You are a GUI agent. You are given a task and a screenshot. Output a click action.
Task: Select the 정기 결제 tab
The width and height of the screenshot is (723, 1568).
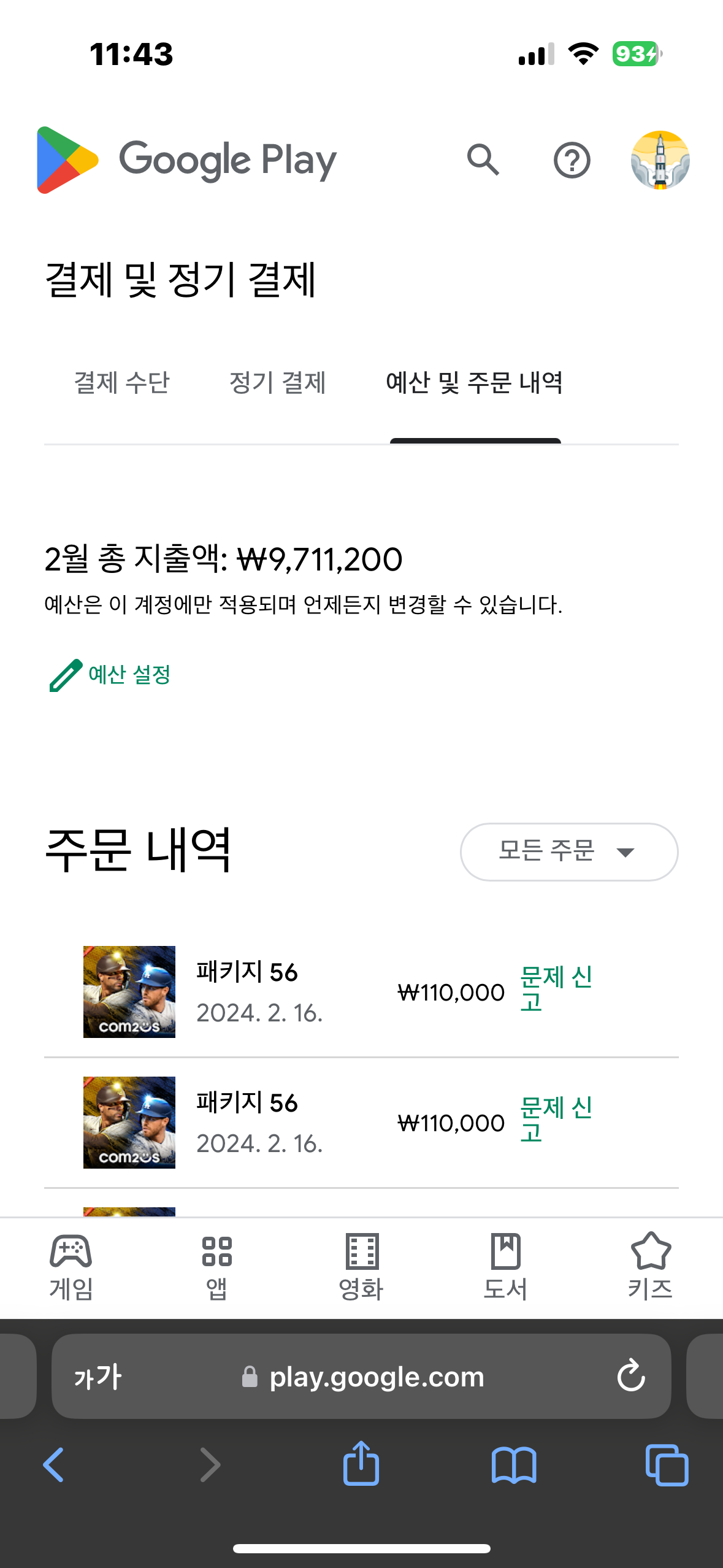277,383
